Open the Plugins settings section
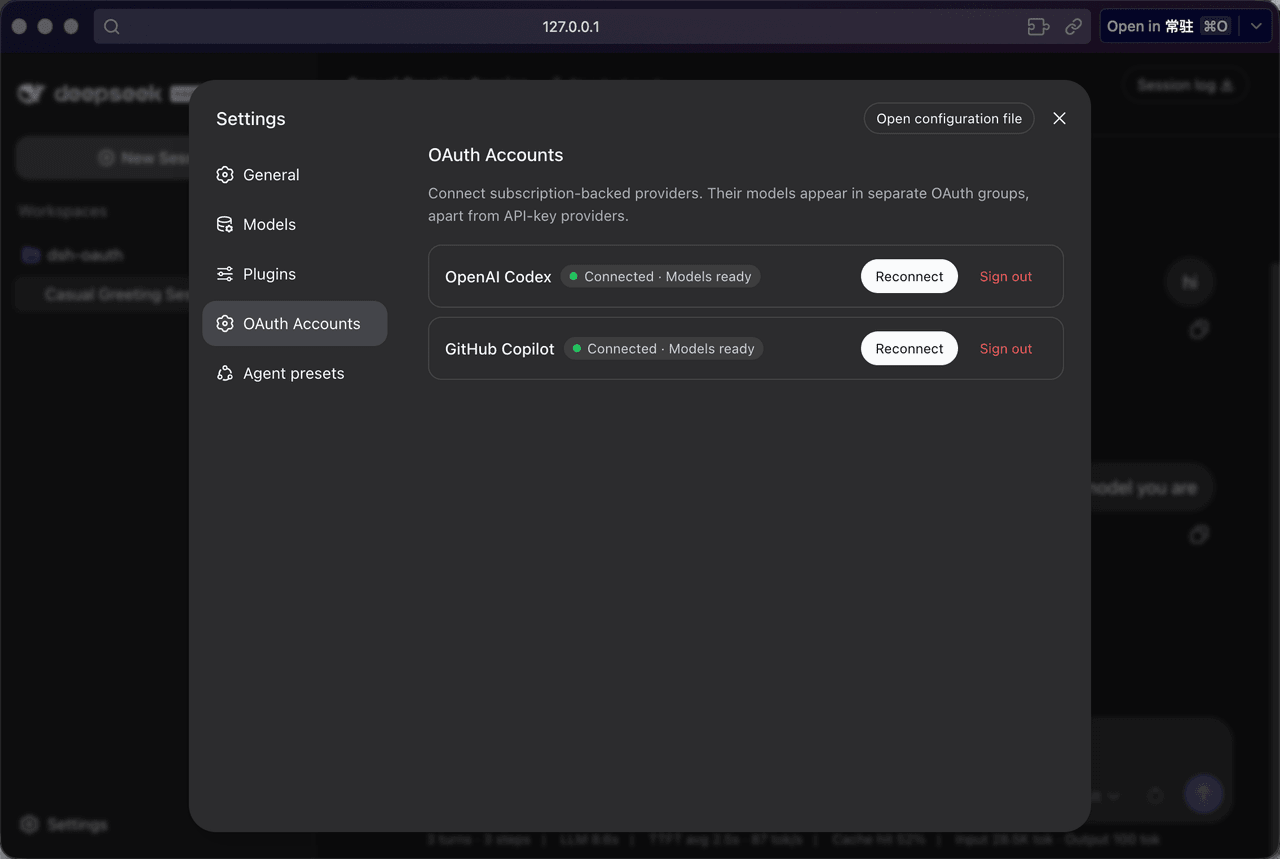Image resolution: width=1280 pixels, height=859 pixels. point(294,274)
